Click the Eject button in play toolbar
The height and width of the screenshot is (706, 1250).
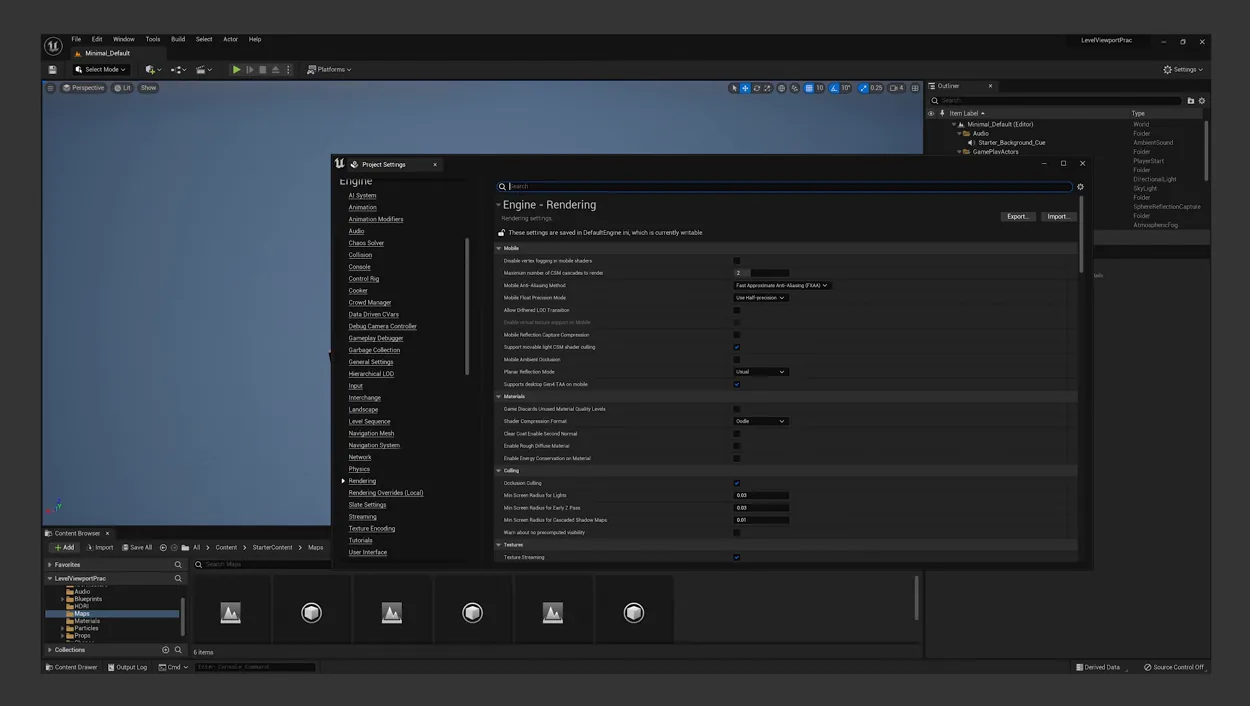coord(276,70)
